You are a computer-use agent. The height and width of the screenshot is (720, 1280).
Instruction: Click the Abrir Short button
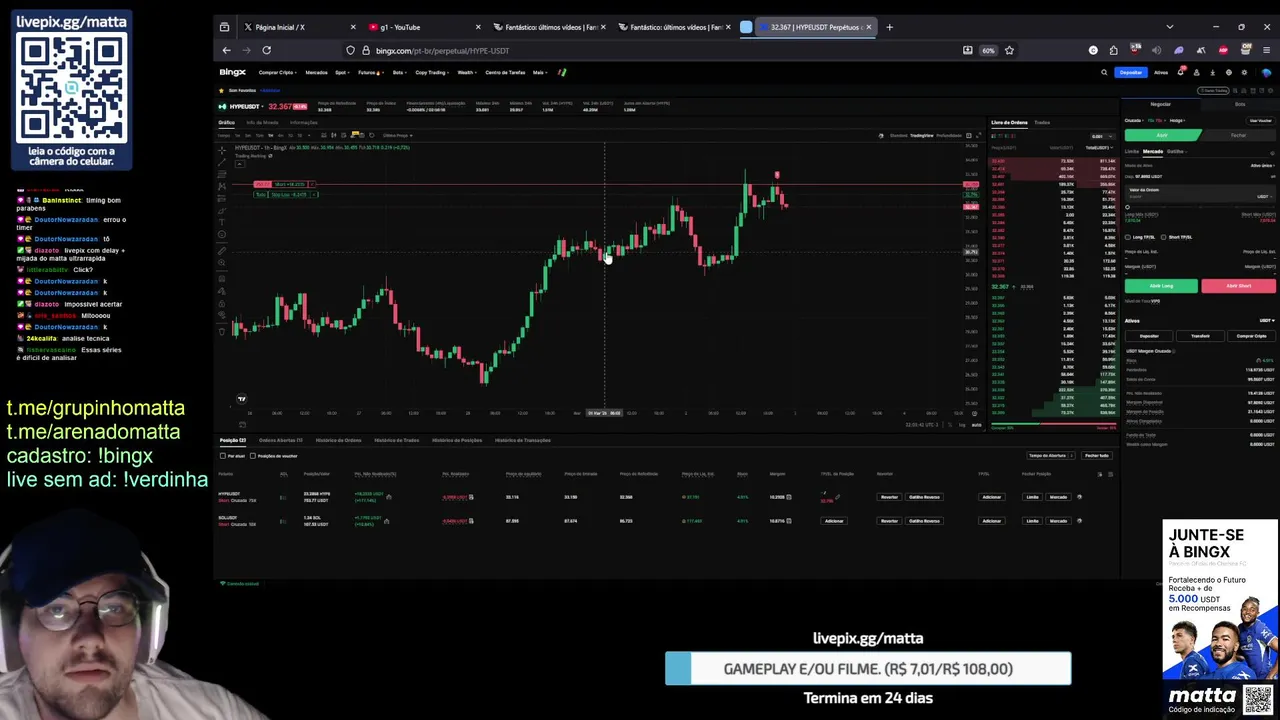pos(1238,286)
